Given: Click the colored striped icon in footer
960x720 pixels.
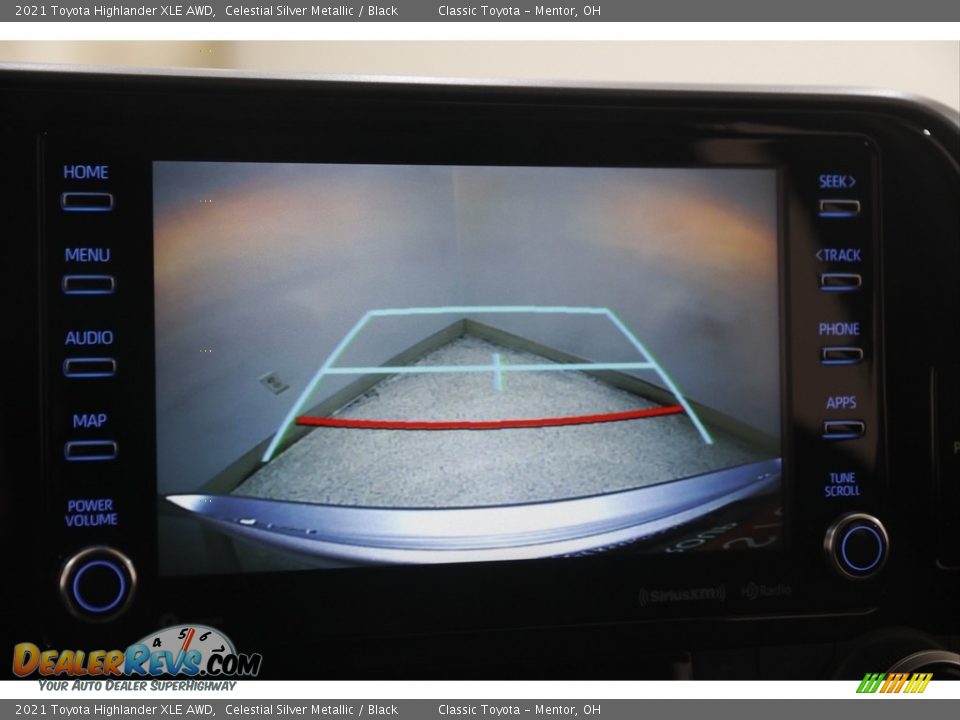Looking at the screenshot, I should coord(894,683).
